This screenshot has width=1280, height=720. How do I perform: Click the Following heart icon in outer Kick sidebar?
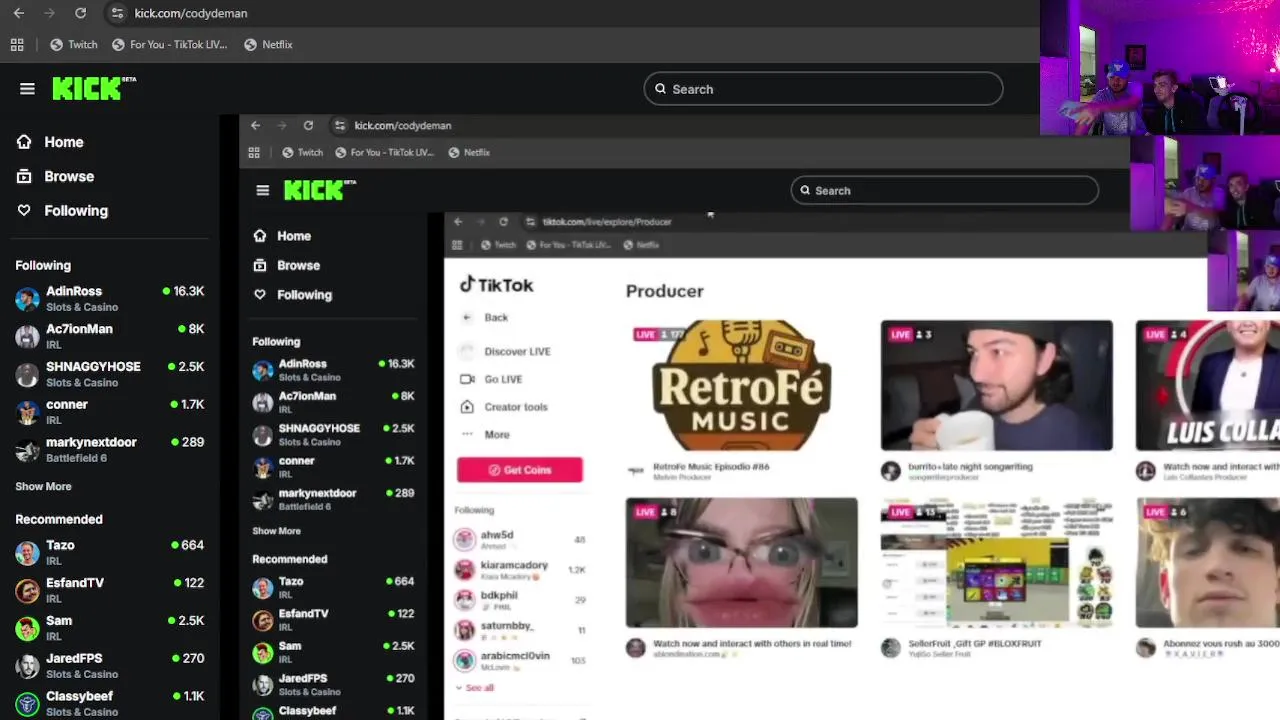tap(24, 210)
